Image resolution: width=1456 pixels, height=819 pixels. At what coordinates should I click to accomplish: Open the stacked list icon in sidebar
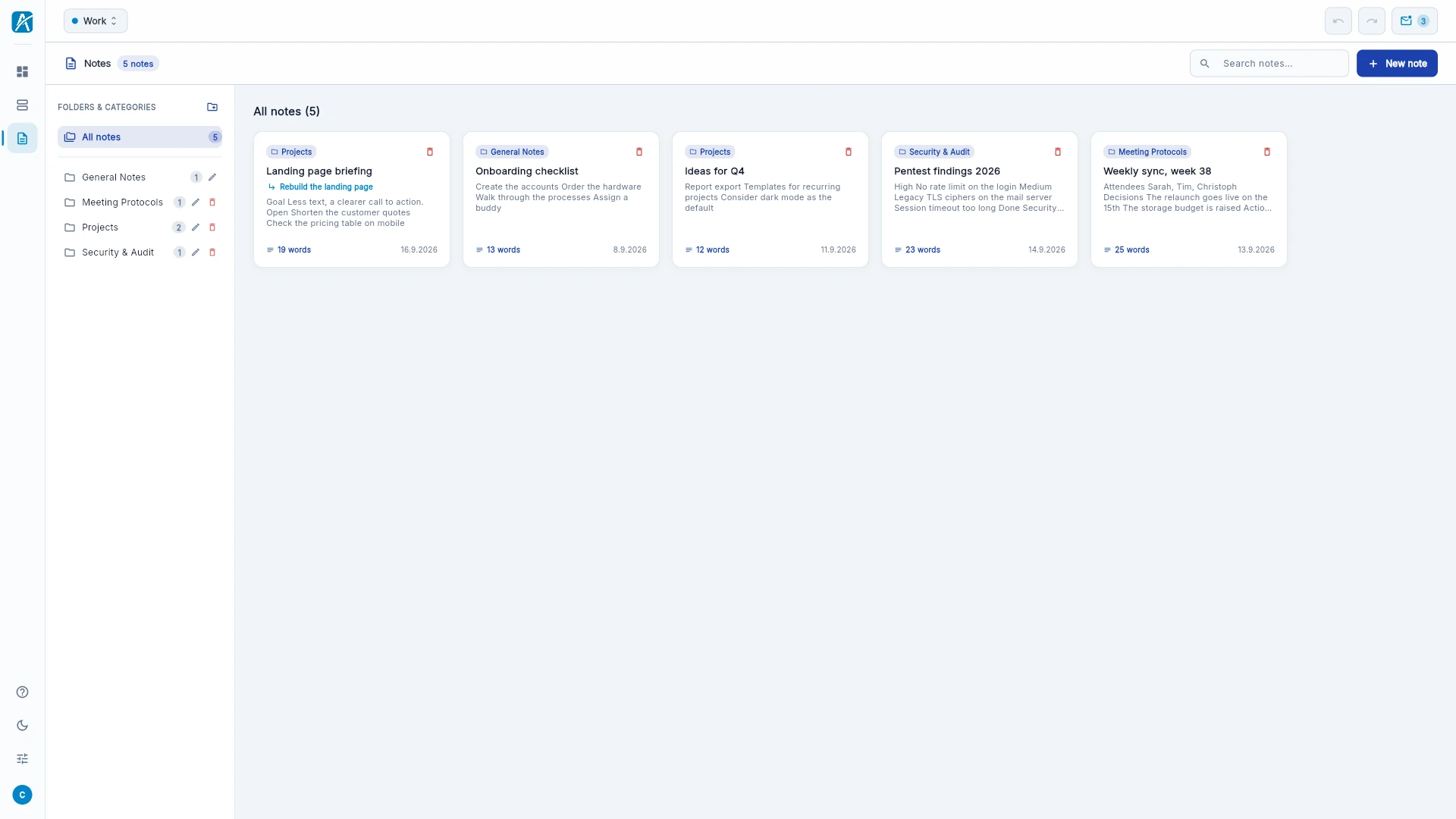coord(22,105)
